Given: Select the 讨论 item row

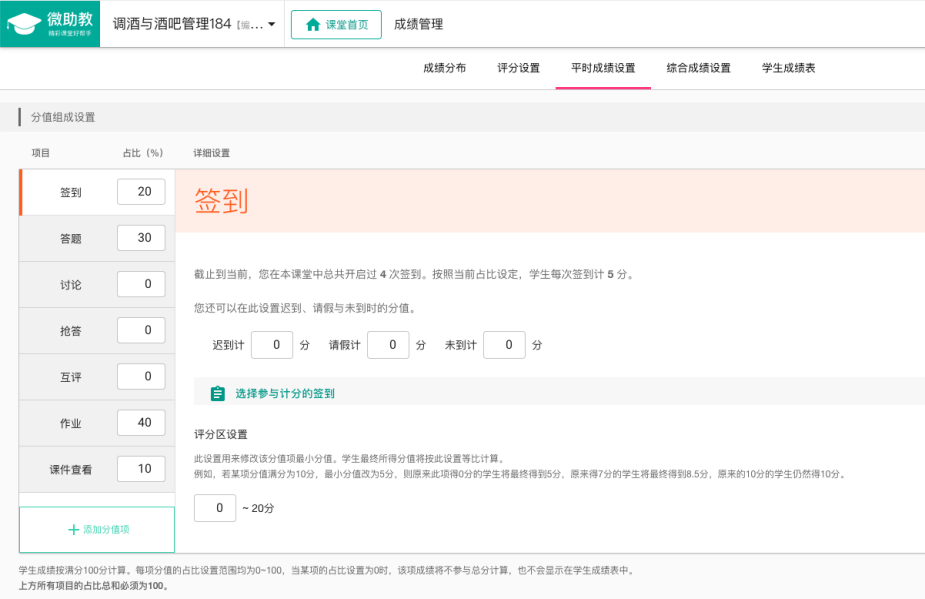Looking at the screenshot, I should 97,284.
